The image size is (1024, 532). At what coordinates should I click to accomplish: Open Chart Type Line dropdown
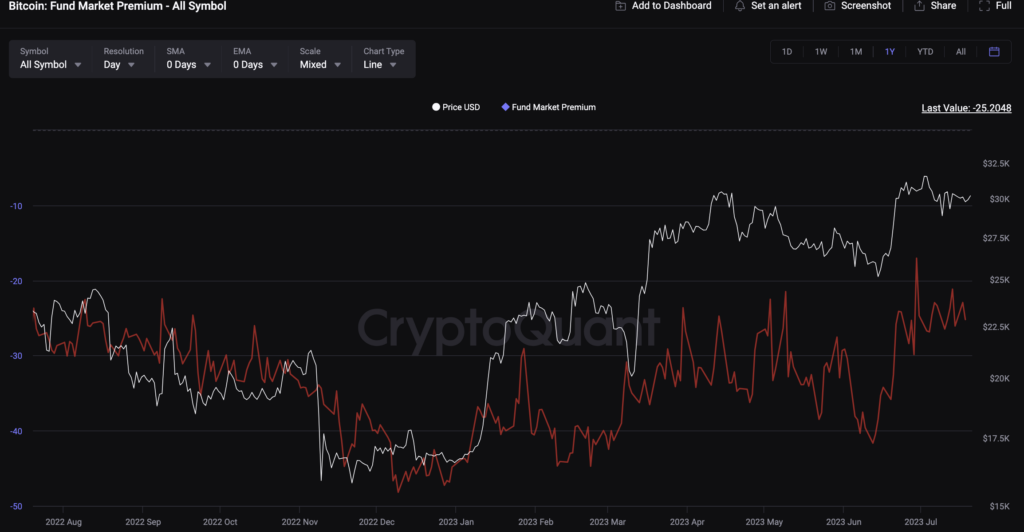pyautogui.click(x=380, y=65)
